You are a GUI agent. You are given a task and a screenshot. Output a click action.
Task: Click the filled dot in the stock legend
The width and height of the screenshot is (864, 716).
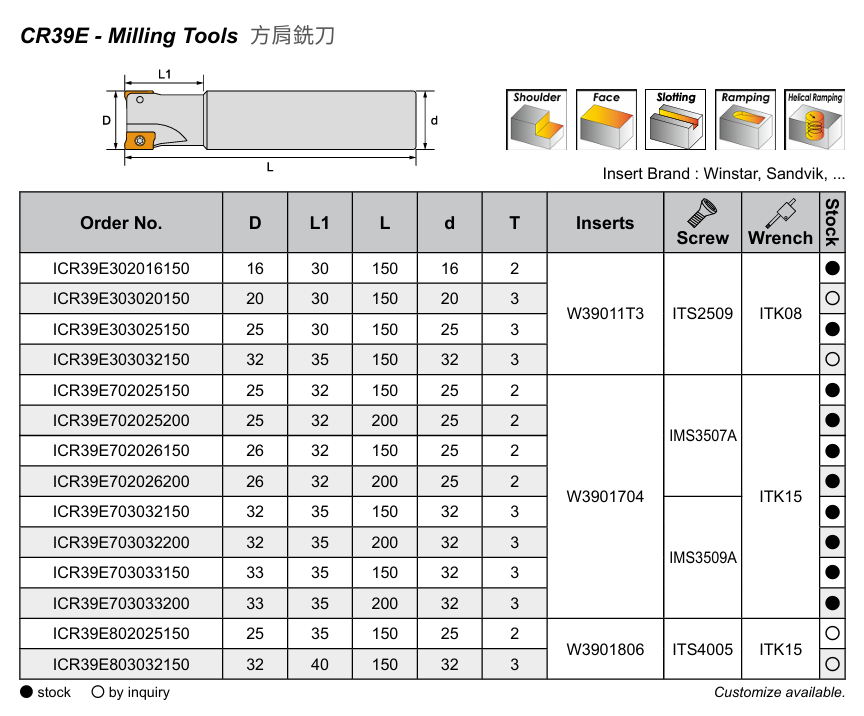pyautogui.click(x=26, y=692)
